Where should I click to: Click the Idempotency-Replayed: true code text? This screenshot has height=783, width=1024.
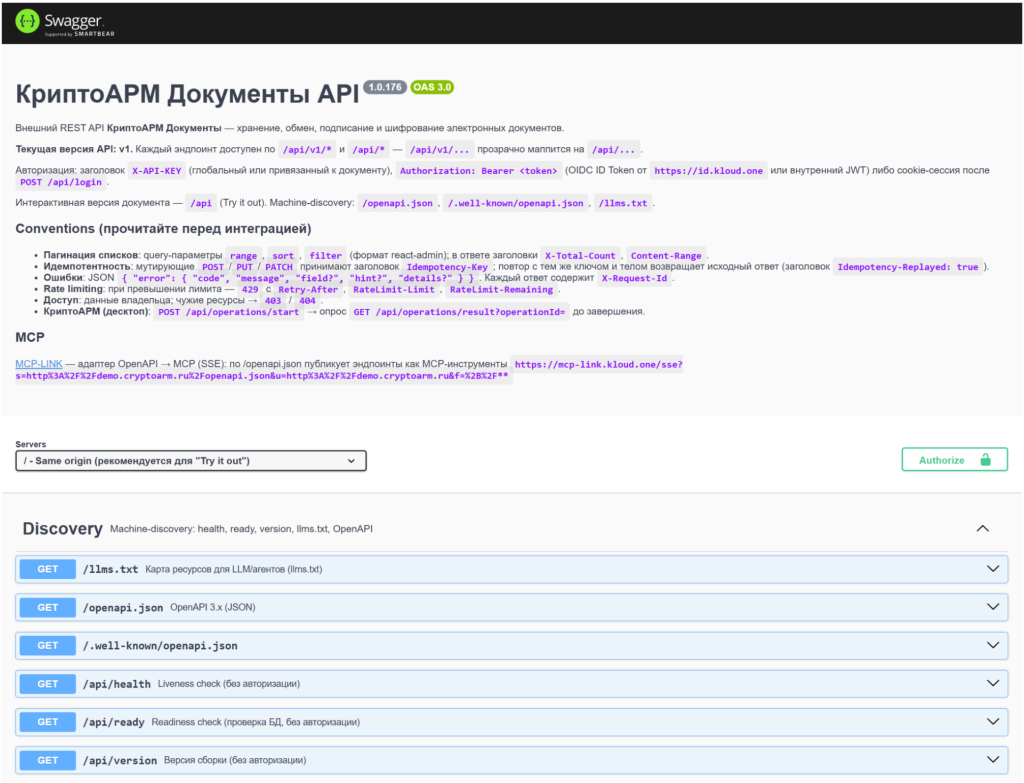[908, 266]
